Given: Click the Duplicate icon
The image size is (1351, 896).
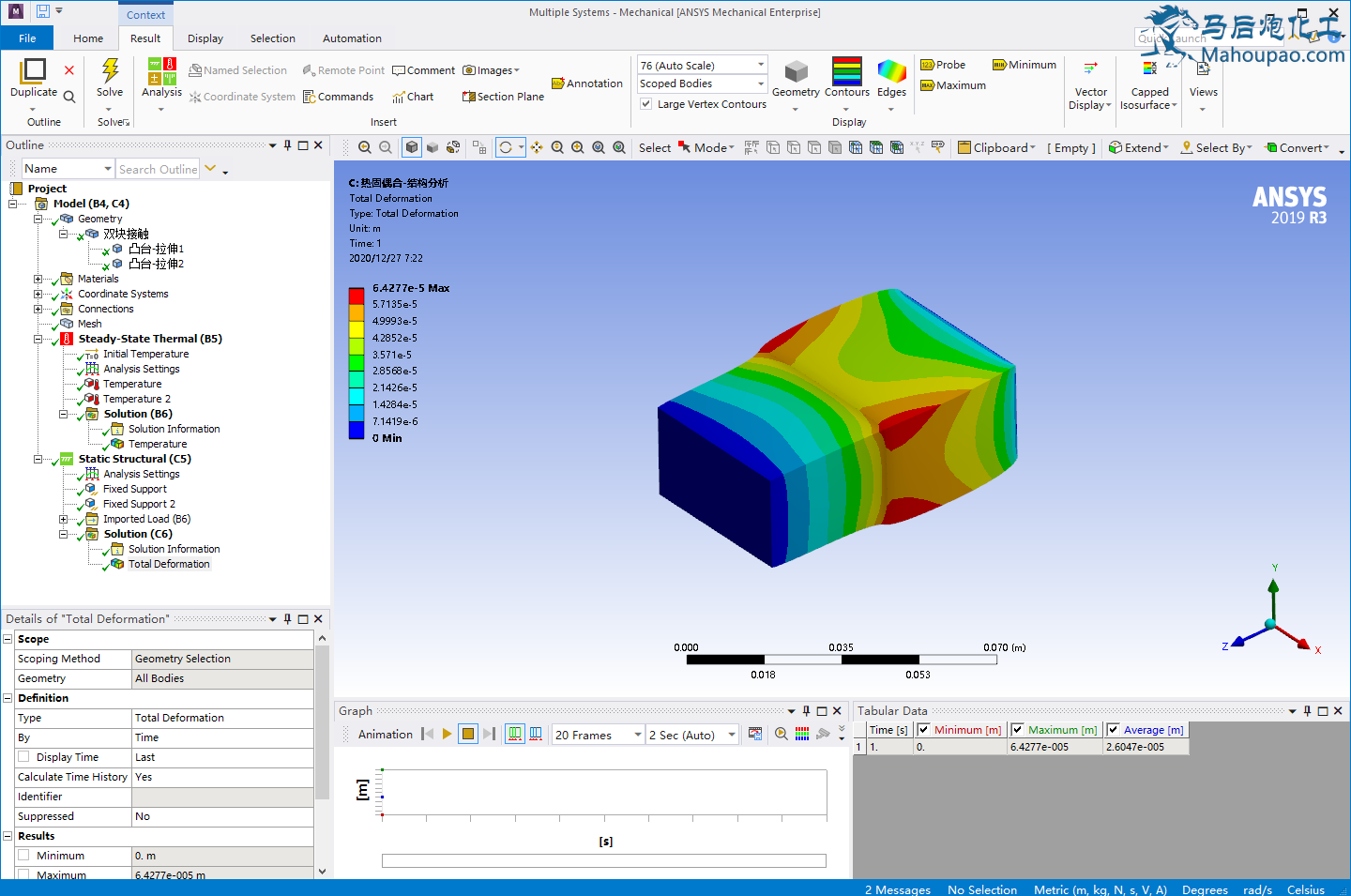Looking at the screenshot, I should (x=34, y=70).
